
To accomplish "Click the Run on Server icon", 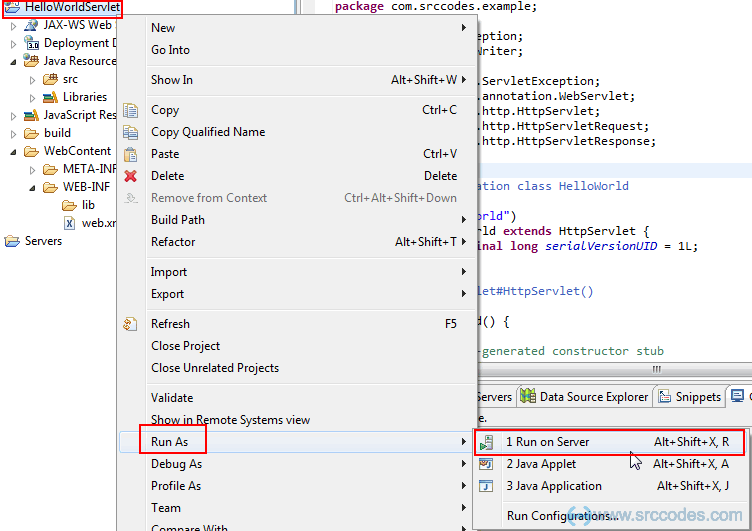I will click(x=487, y=442).
